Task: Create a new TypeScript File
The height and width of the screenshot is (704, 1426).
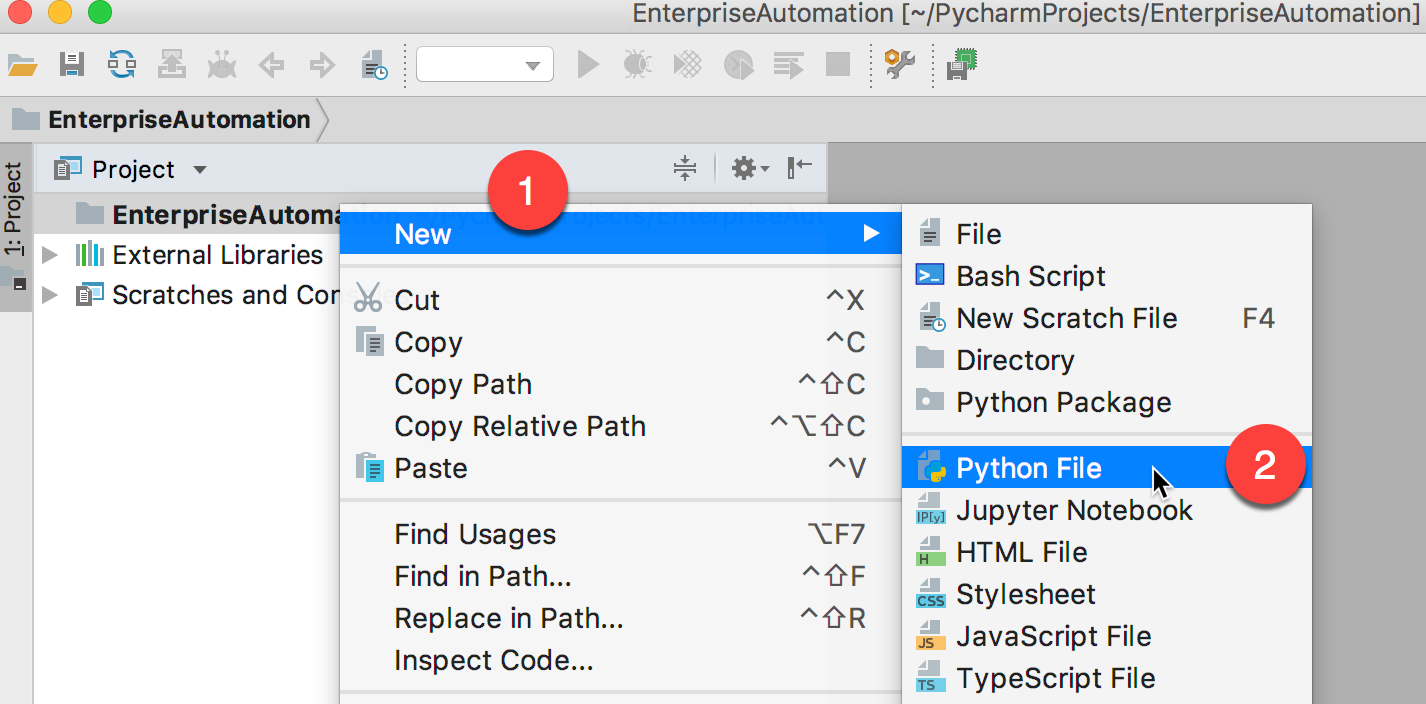Action: point(1106,678)
